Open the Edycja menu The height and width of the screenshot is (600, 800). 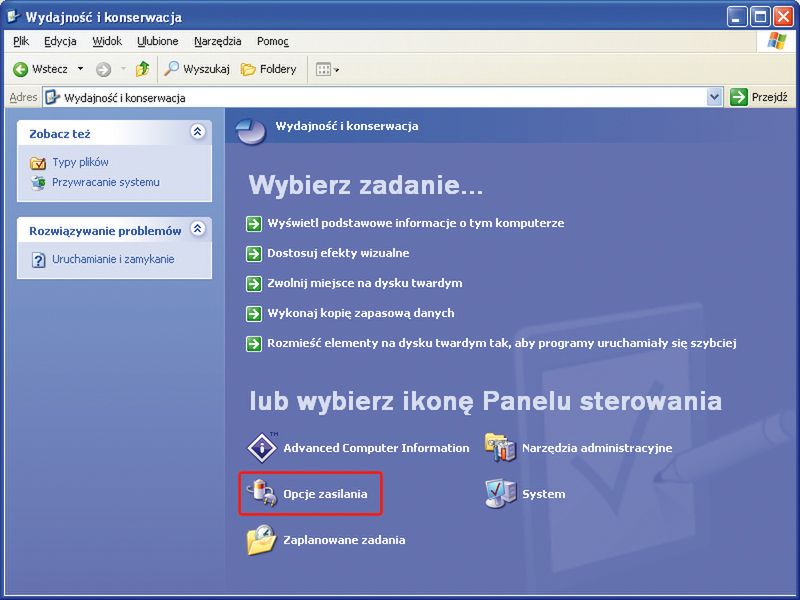click(60, 41)
